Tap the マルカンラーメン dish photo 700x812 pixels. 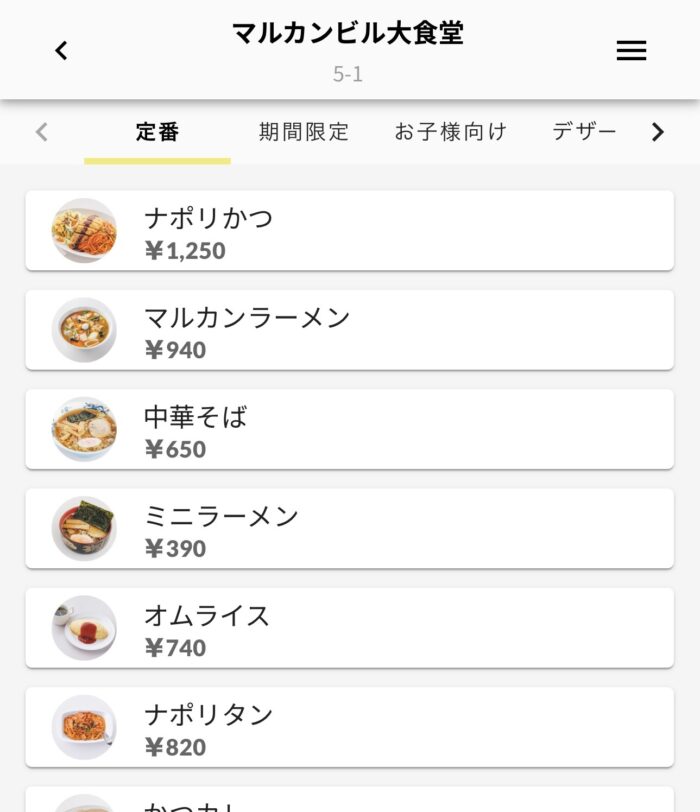coord(84,330)
